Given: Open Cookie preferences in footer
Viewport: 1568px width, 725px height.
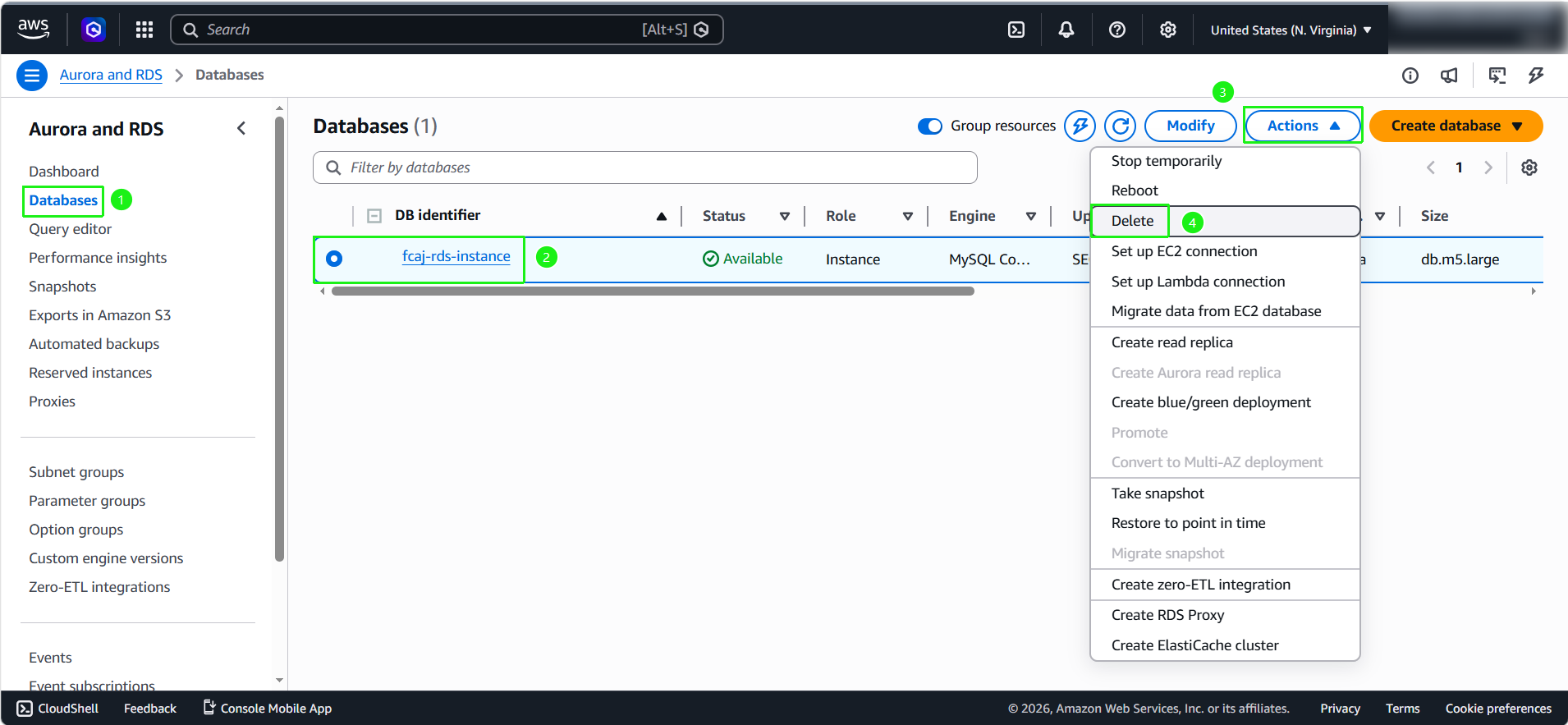Looking at the screenshot, I should pos(1498,709).
